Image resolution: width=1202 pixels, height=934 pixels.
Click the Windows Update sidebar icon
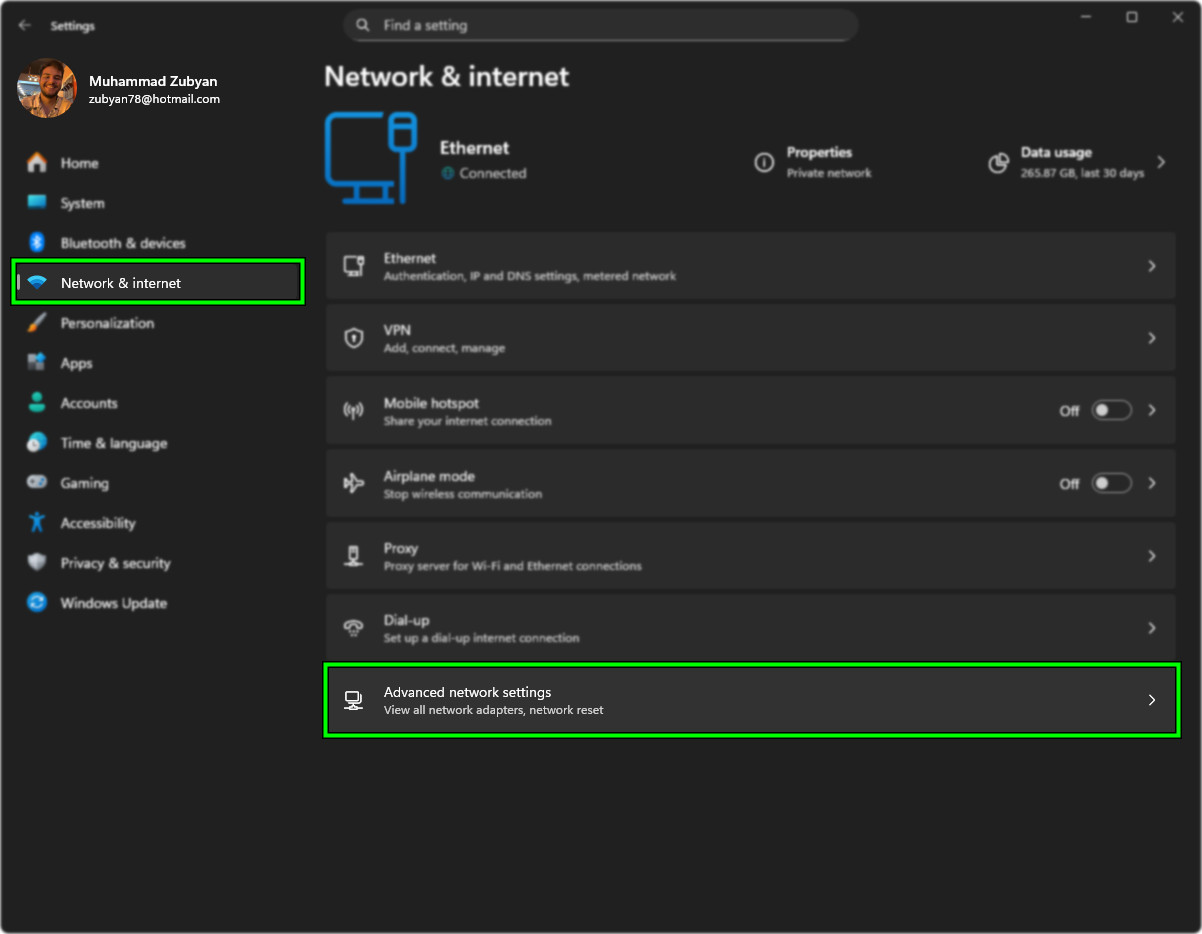[37, 603]
